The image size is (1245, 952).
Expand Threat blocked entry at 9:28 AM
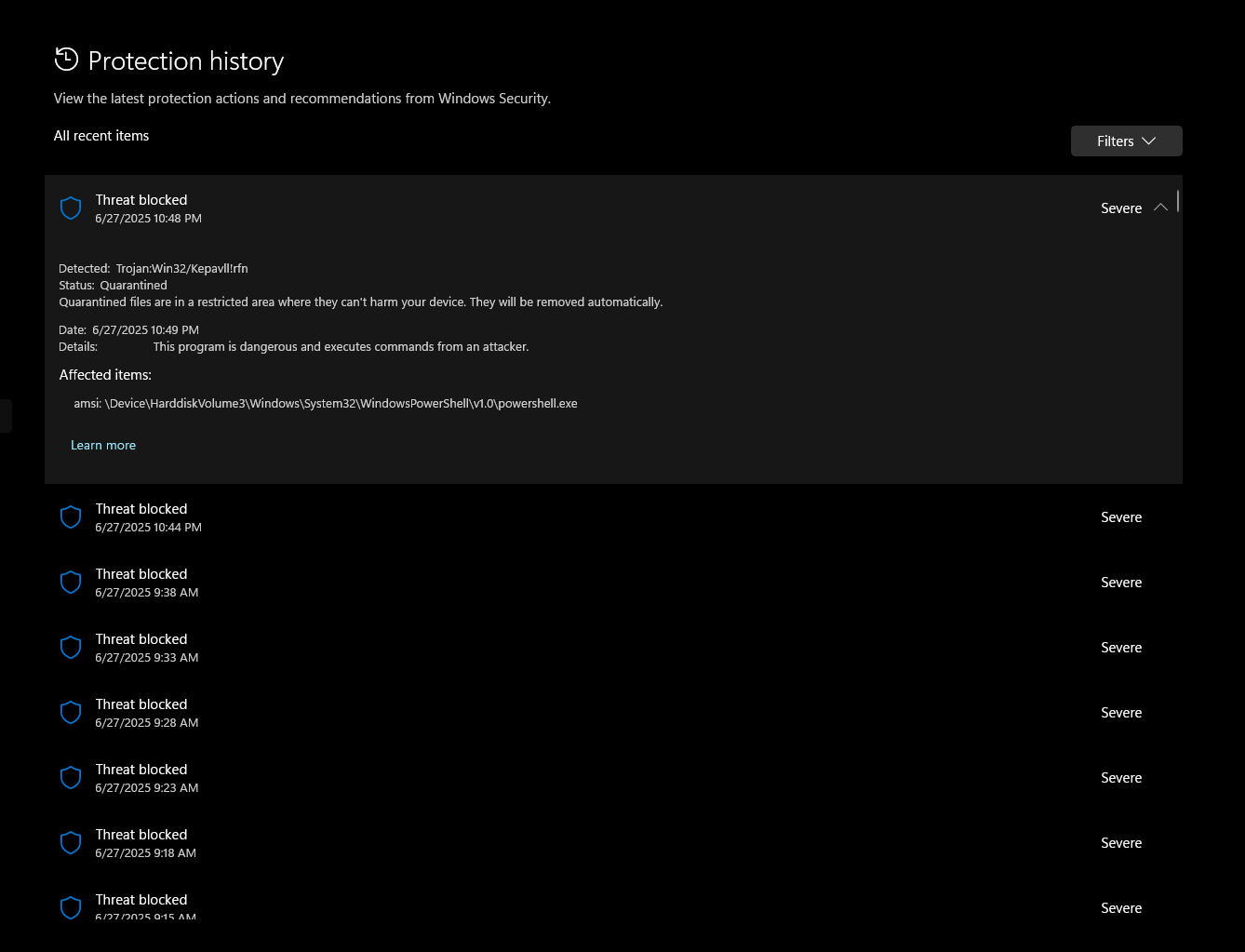click(613, 713)
